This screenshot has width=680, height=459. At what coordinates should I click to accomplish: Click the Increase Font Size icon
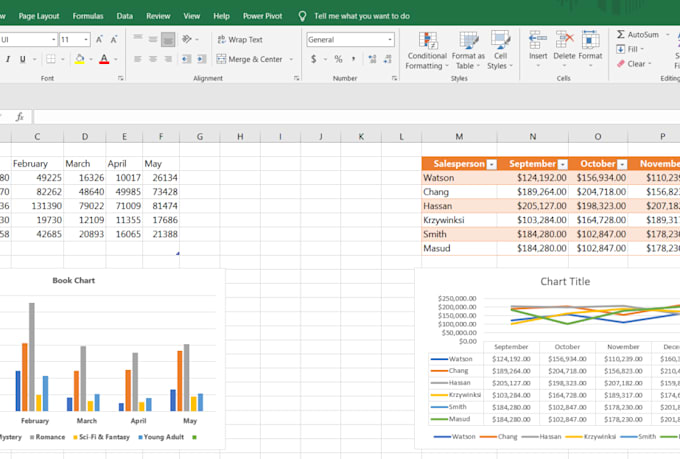[x=99, y=39]
